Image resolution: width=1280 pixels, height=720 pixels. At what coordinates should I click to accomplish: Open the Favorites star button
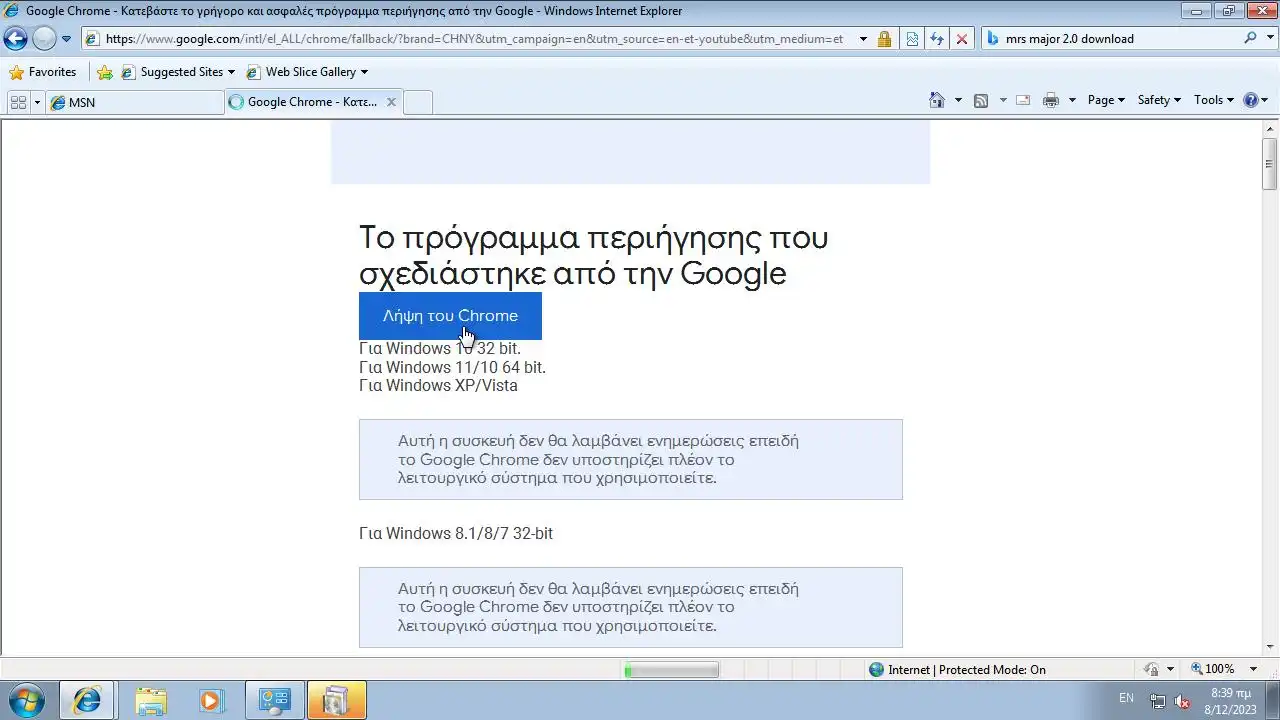(x=43, y=72)
